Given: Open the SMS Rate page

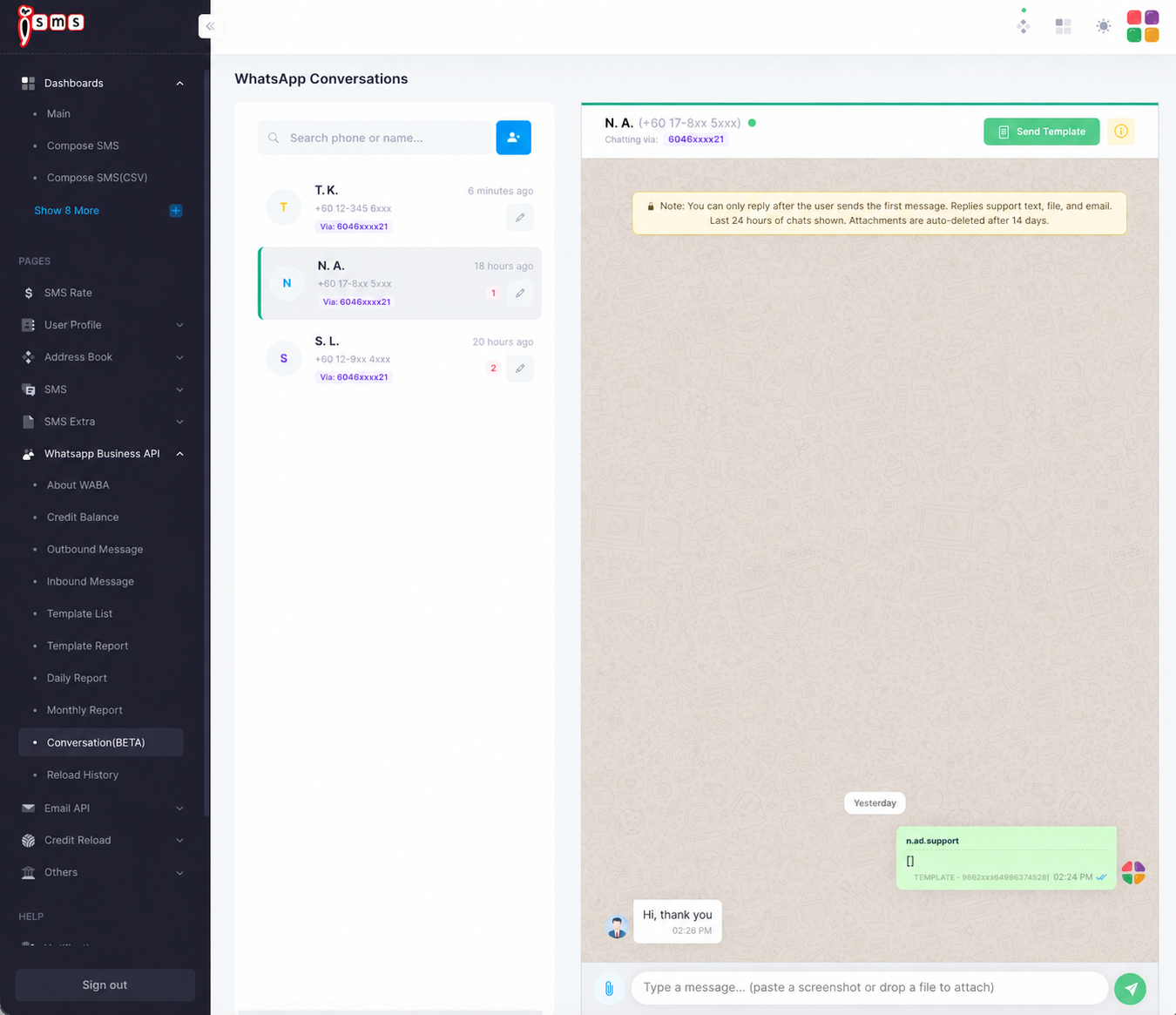Looking at the screenshot, I should [68, 293].
